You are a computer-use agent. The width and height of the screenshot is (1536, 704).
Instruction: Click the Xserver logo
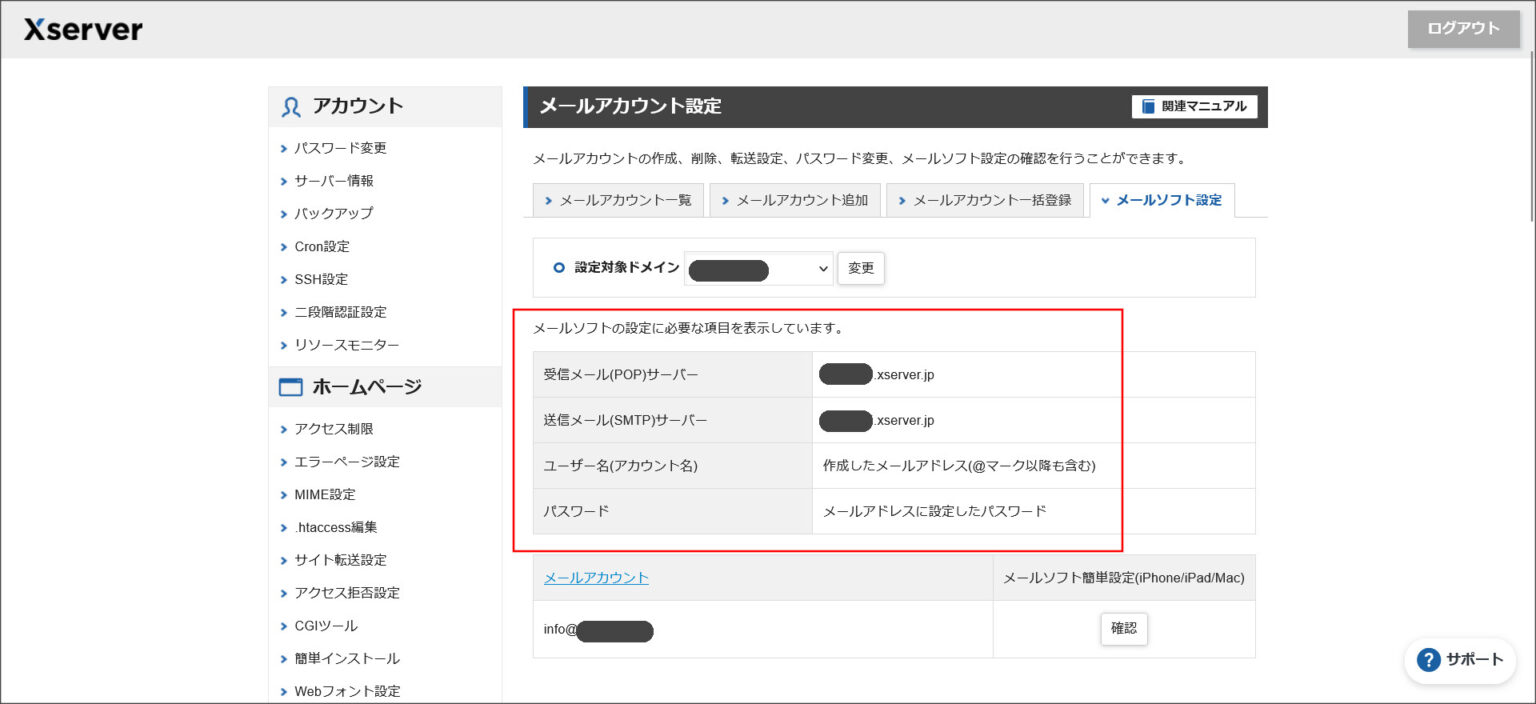pyautogui.click(x=83, y=30)
